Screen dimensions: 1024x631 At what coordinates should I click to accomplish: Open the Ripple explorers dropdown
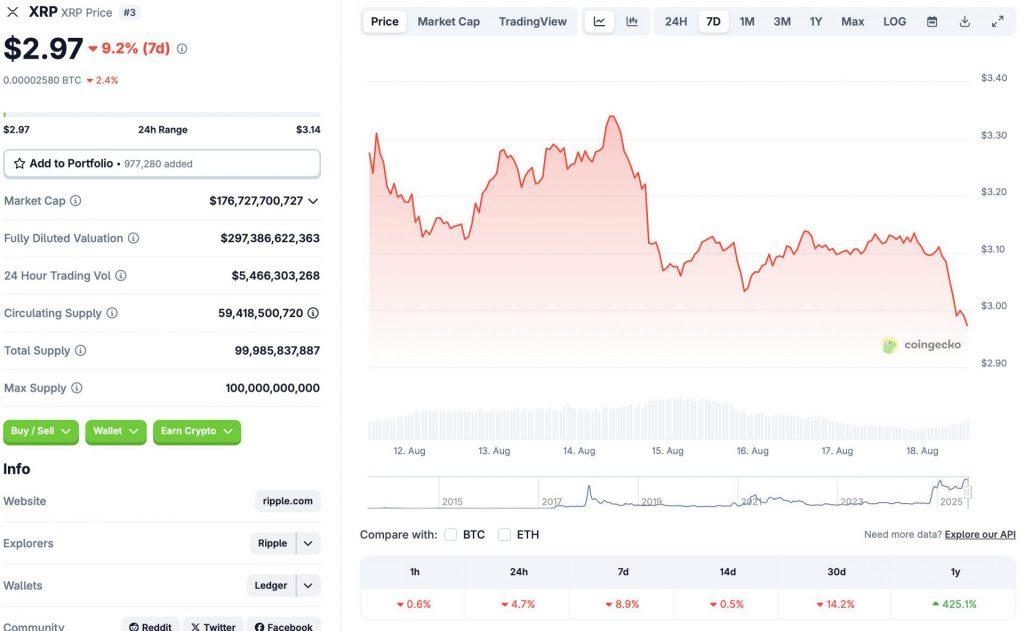pyautogui.click(x=307, y=543)
